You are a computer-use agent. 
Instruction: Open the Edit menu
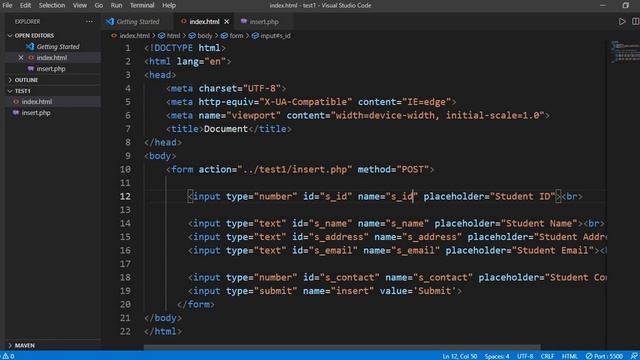click(25, 5)
